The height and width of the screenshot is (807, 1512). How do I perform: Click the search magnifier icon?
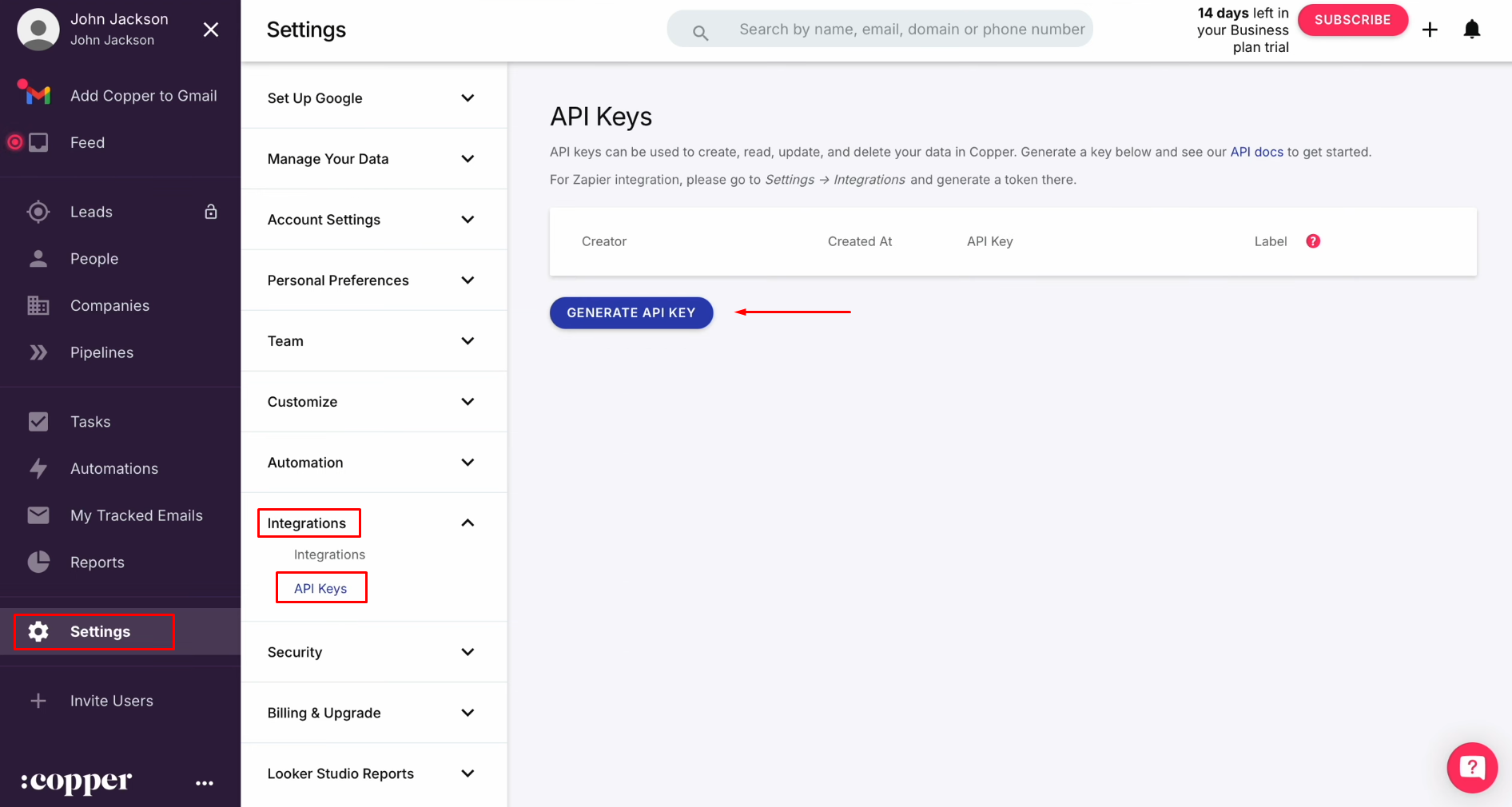[700, 33]
